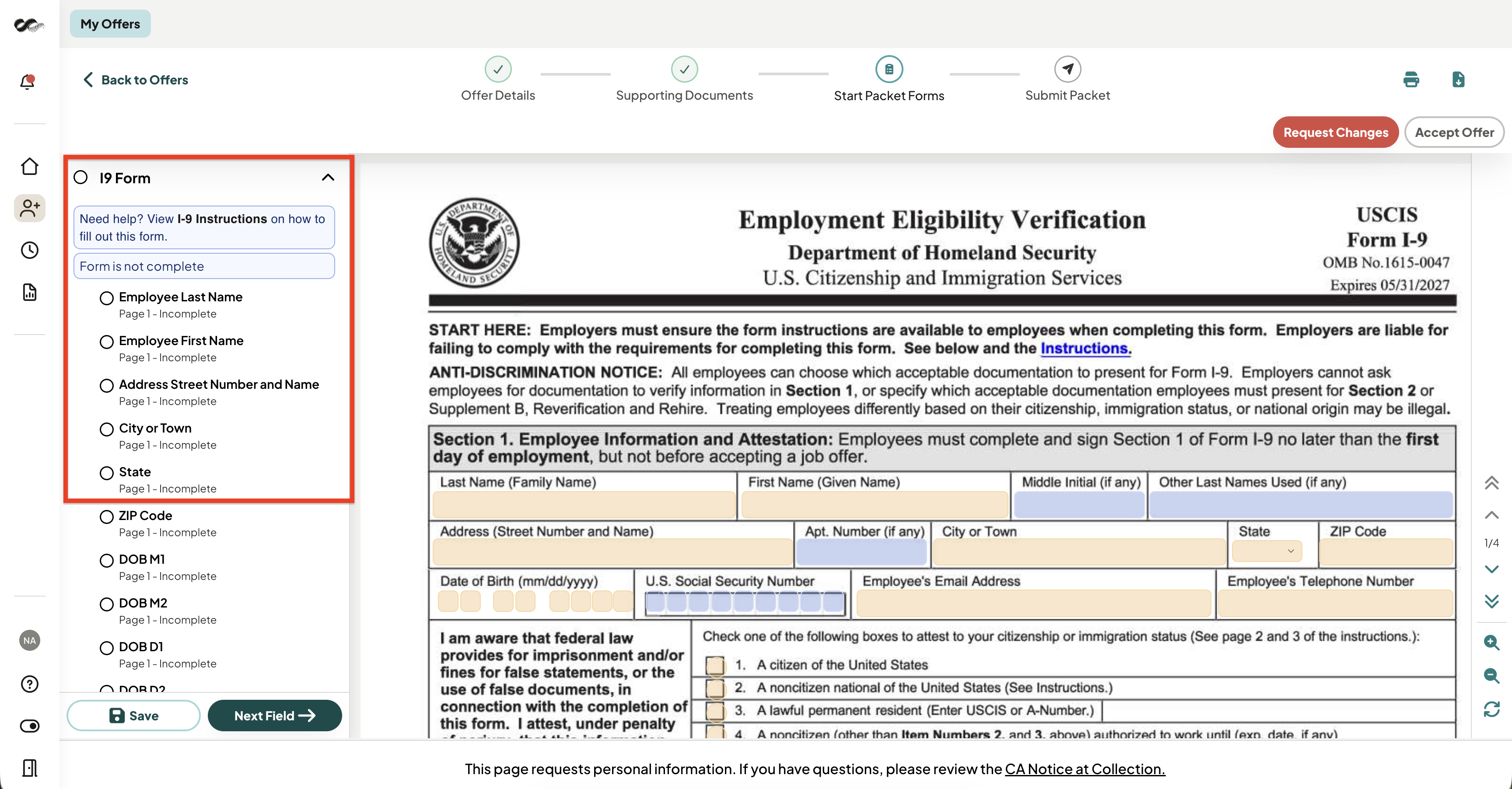
Task: Select ZIP Code field radio
Action: coord(106,517)
